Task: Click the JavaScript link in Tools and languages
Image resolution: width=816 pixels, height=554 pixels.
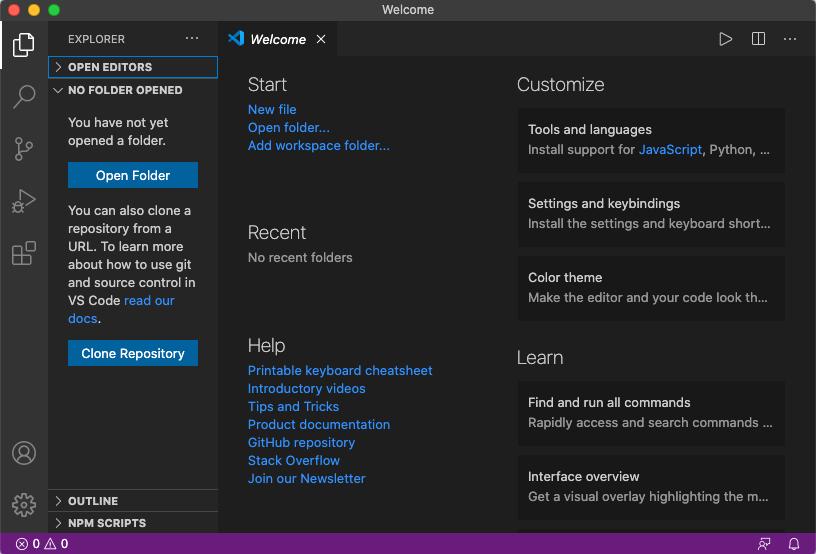Action: tap(670, 150)
